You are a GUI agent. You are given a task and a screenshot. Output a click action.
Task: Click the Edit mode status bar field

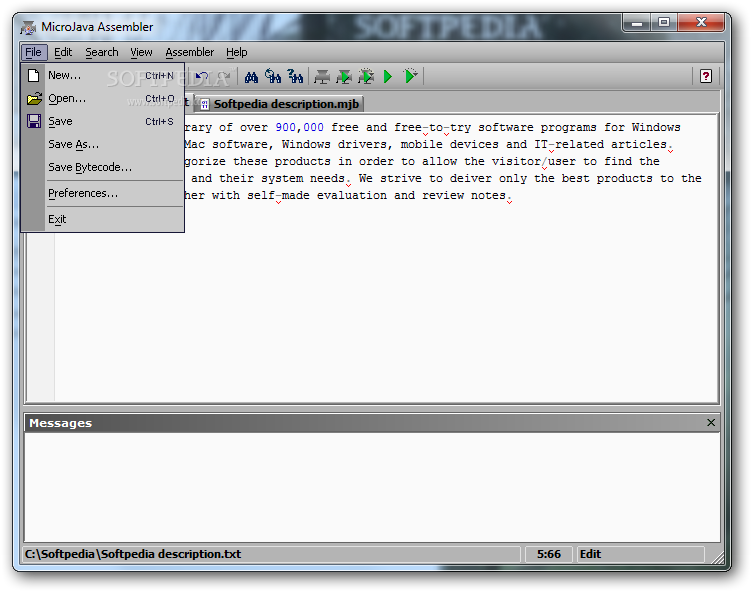pos(640,554)
